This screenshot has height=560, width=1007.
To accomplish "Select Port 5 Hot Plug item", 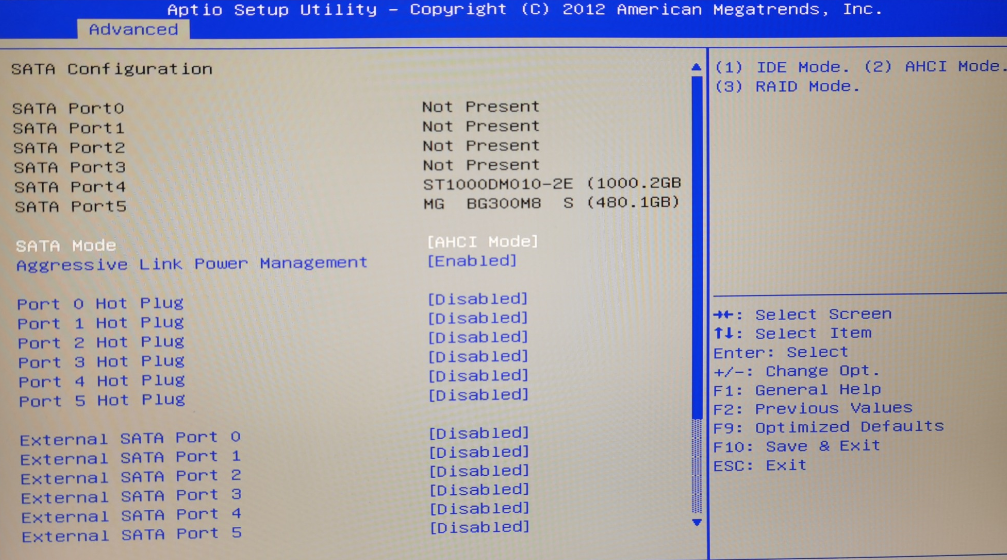I will (x=102, y=400).
